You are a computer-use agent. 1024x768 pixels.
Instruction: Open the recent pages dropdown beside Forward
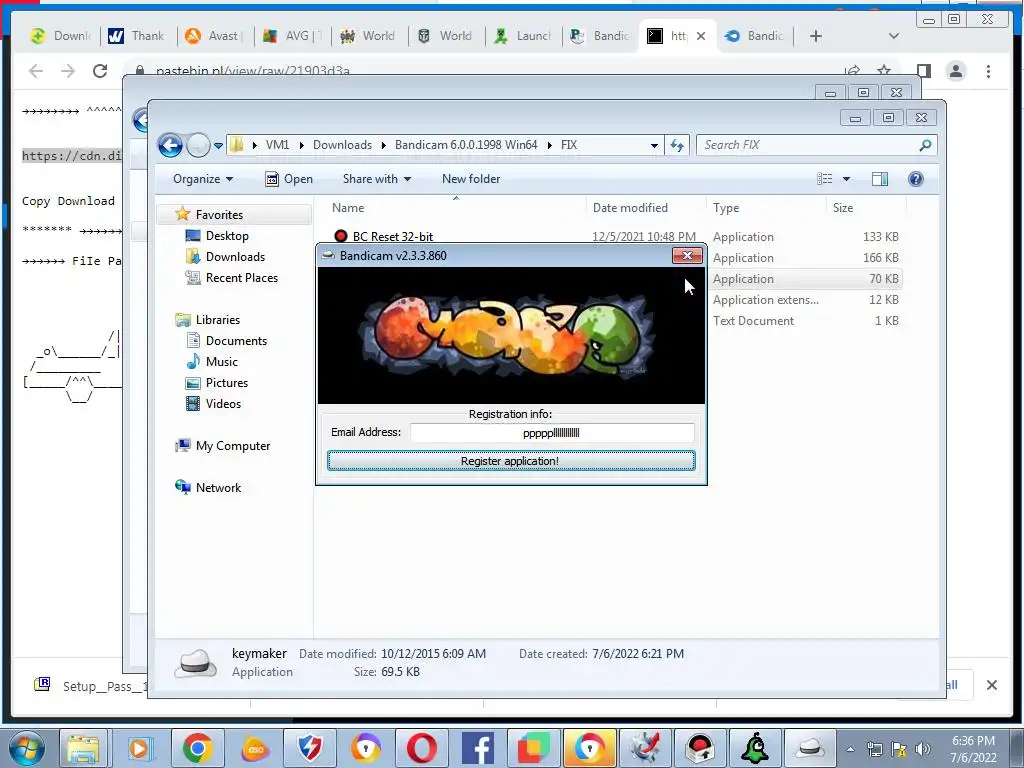point(218,146)
